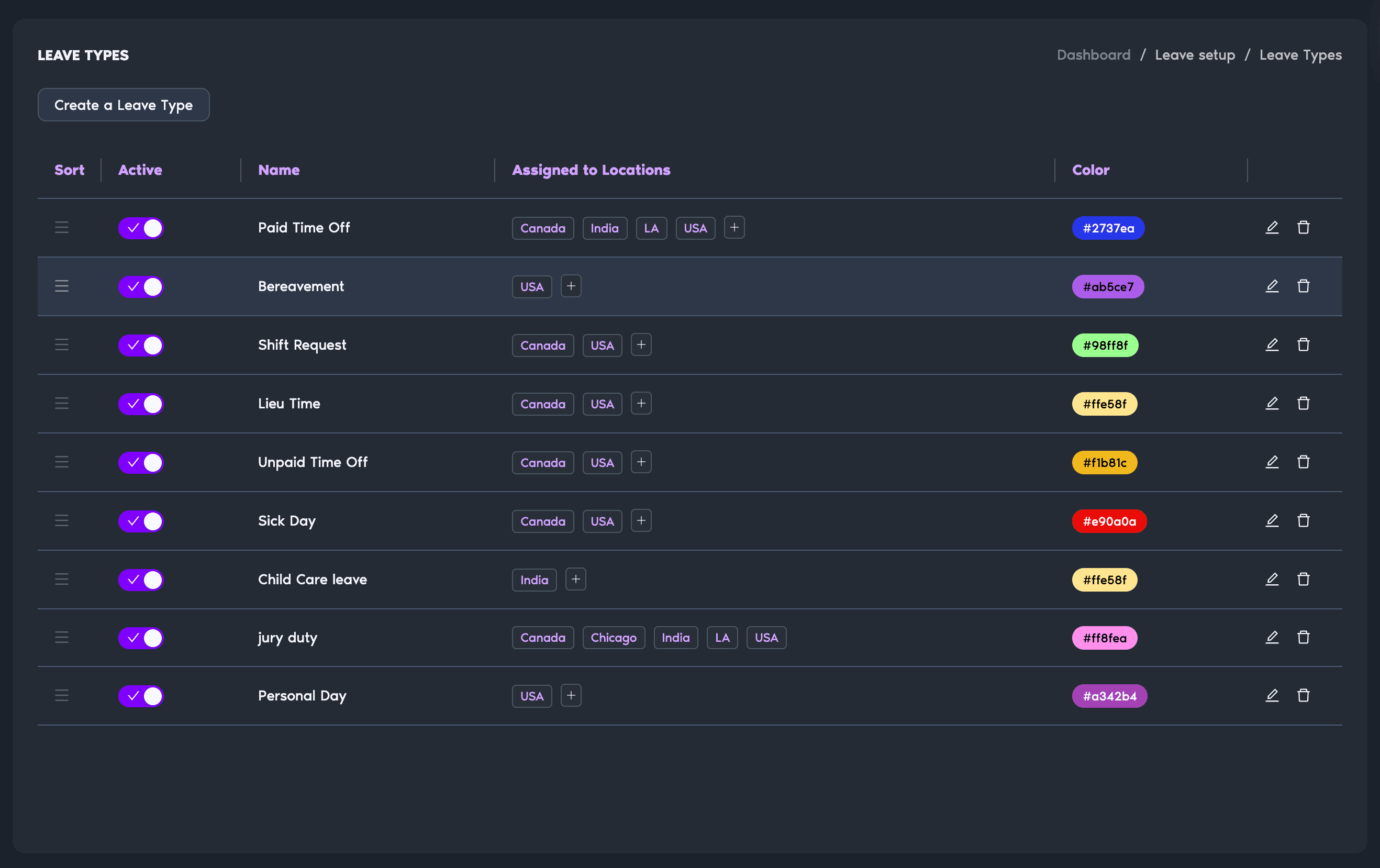Toggle the jury duty active switch
Screen dimensions: 1380x868
[141, 638]
